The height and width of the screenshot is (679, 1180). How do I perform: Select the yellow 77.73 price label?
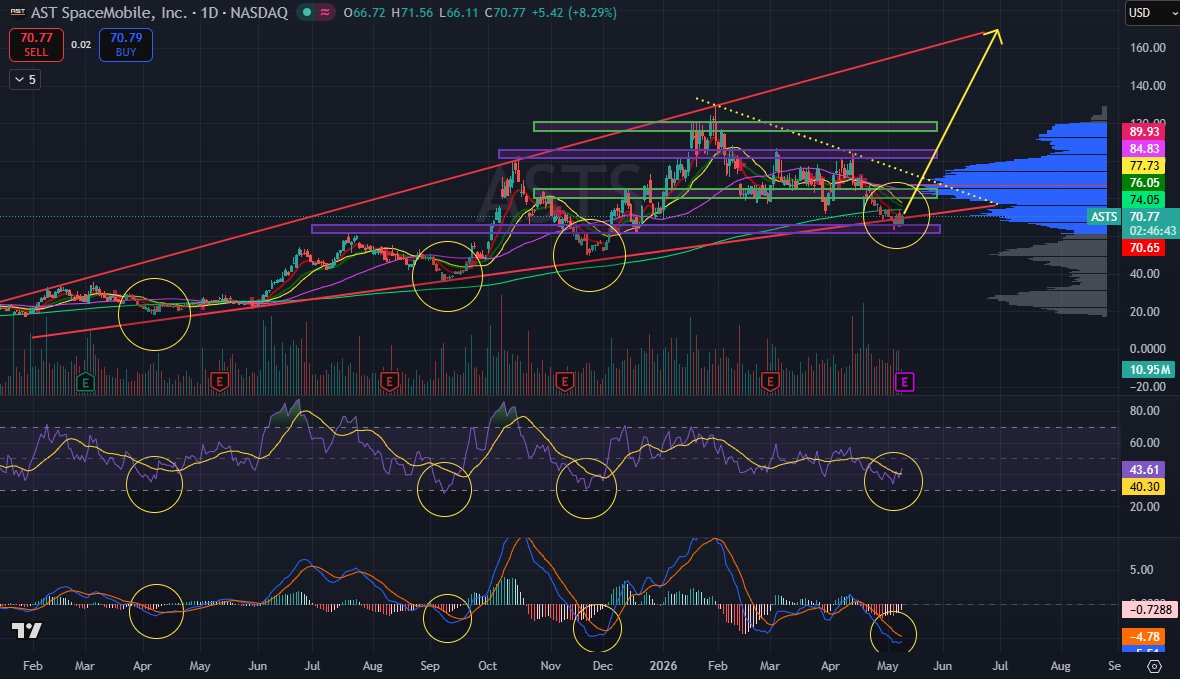click(x=1144, y=166)
